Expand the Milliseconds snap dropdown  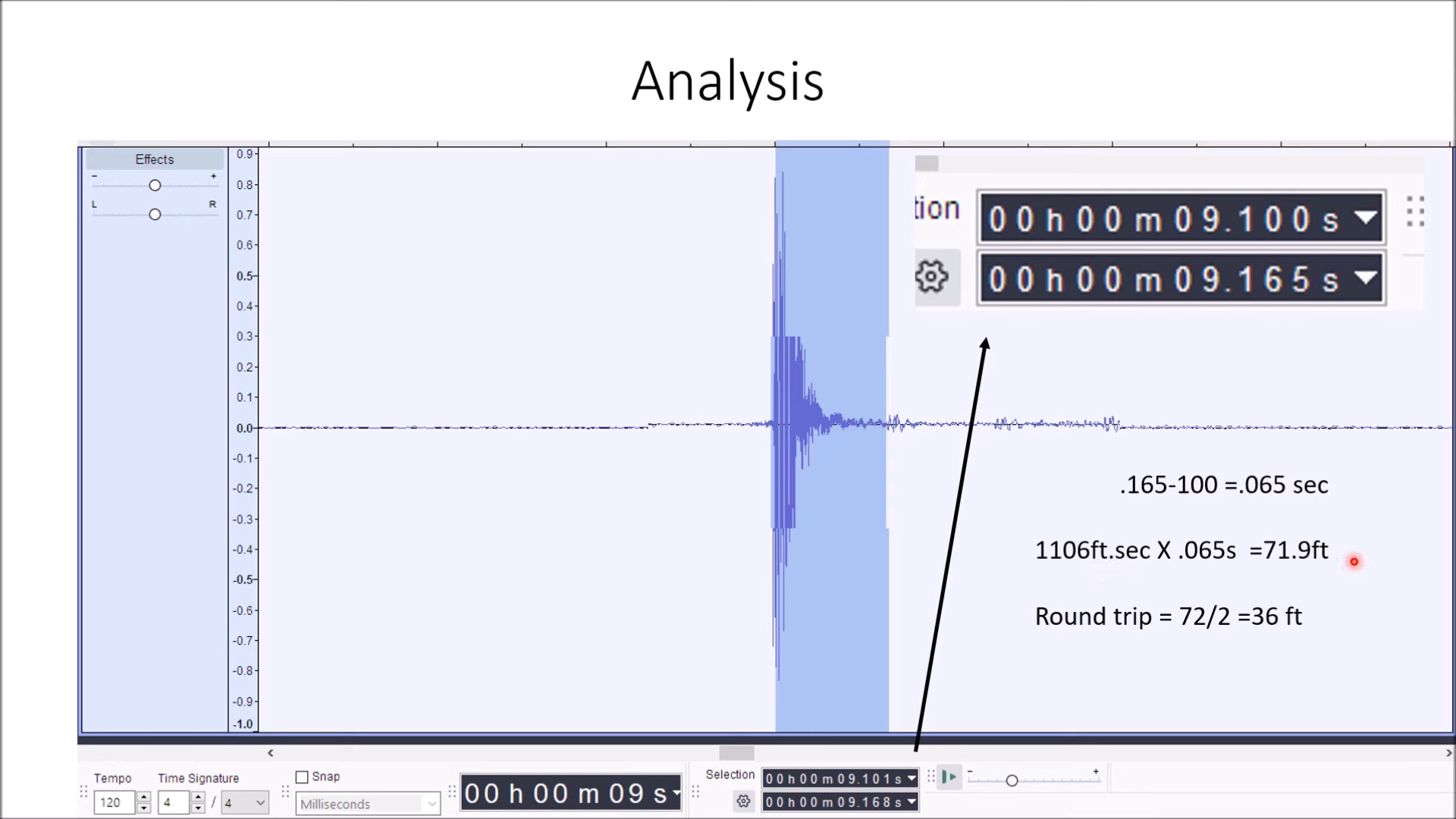tap(431, 804)
